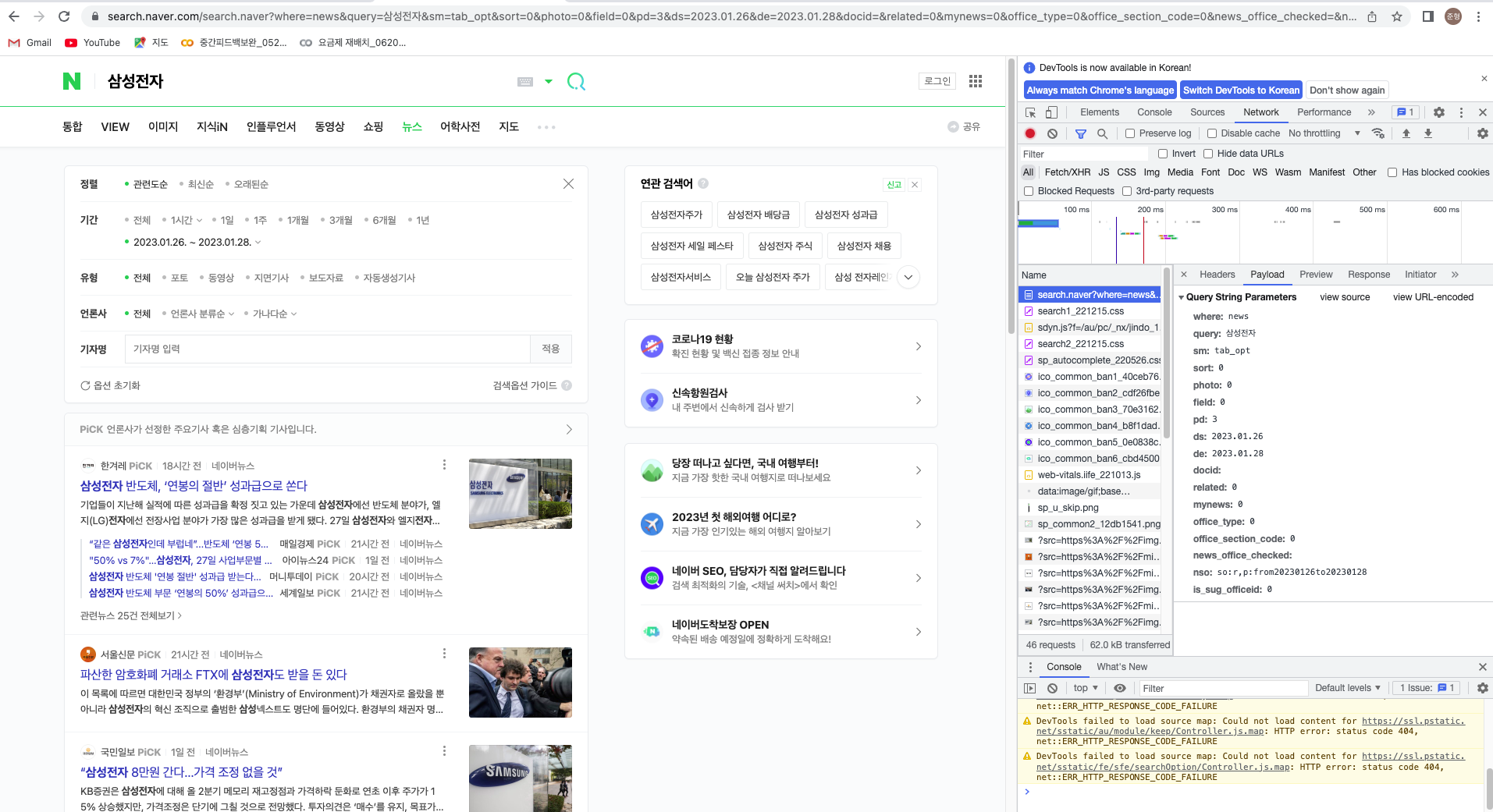Expand the date range 2023.01.26 dropdown
Image resolution: width=1493 pixels, height=812 pixels.
coord(197,242)
